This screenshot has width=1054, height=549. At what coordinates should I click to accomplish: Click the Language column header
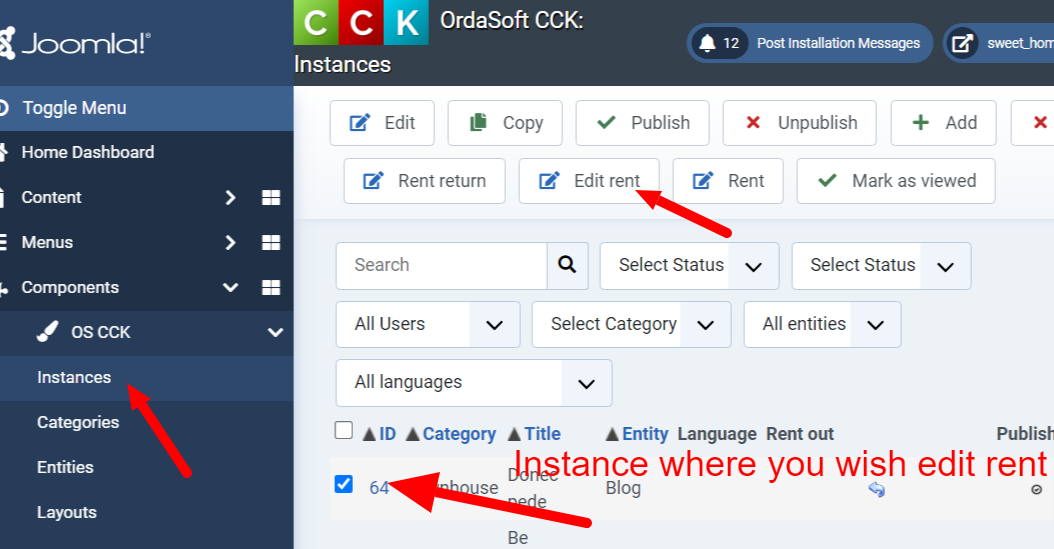coord(717,434)
